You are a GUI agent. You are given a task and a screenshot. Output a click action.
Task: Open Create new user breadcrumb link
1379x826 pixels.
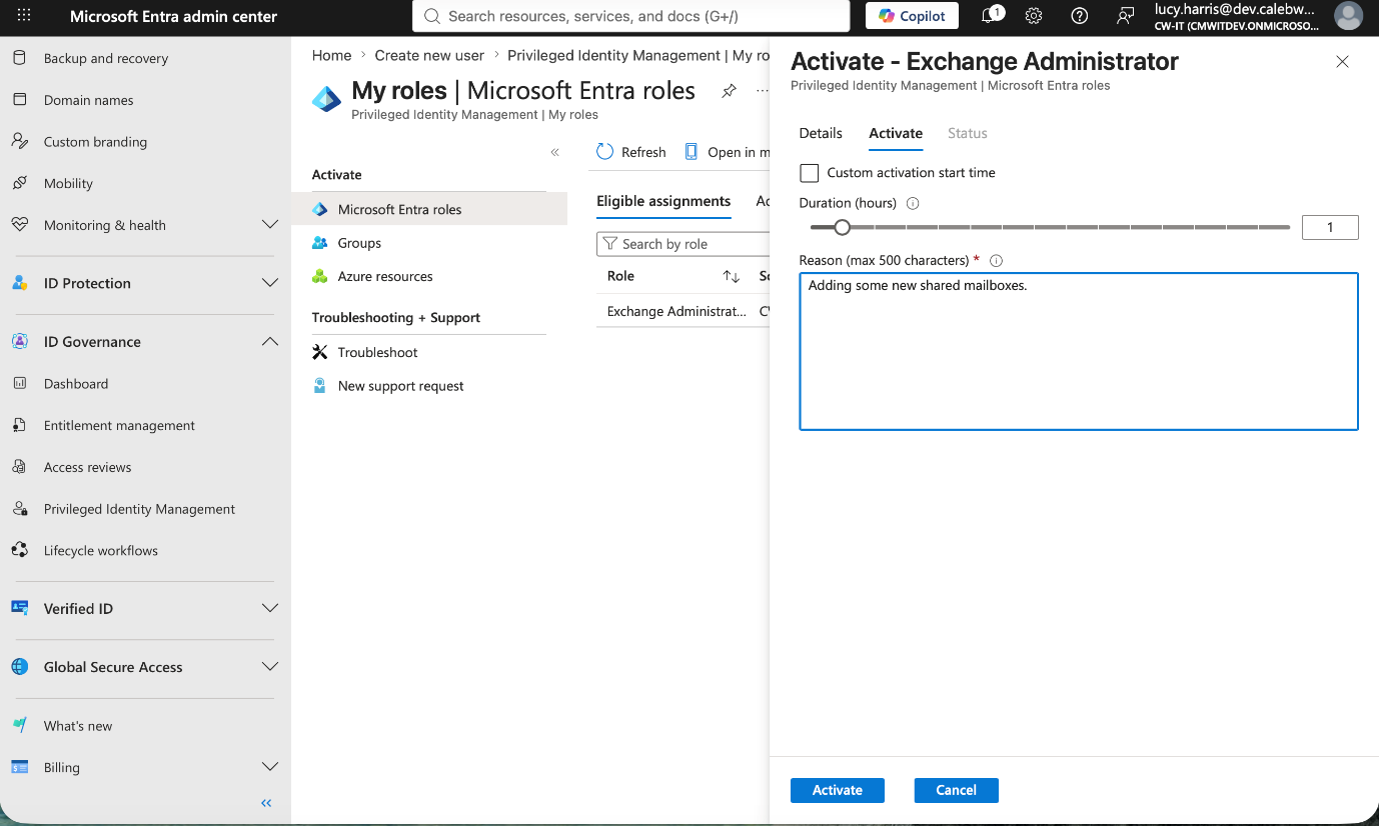pyautogui.click(x=430, y=56)
